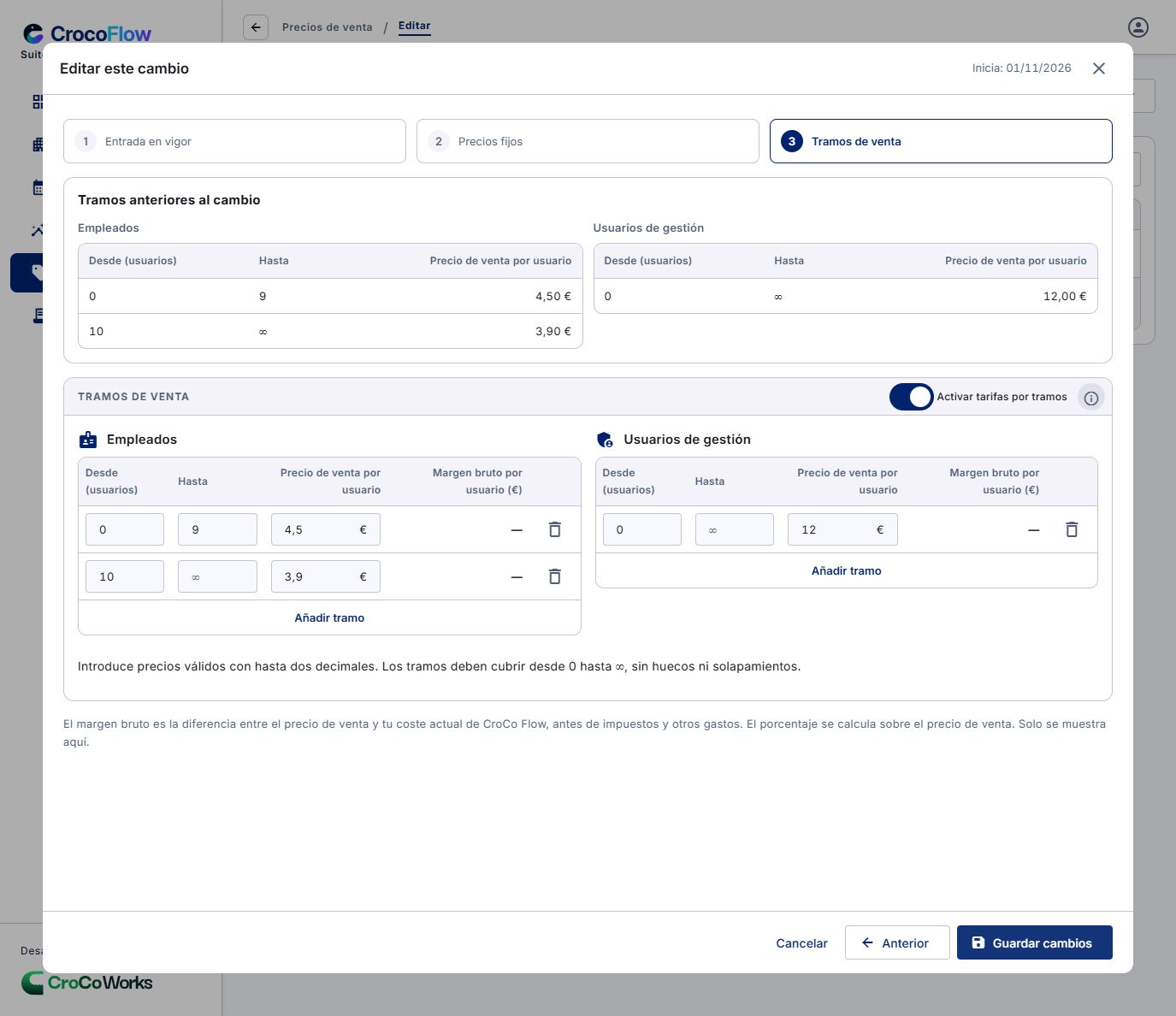Viewport: 1176px width, 1016px height.
Task: Click the 12,00 € previous price cell
Action: [x=1065, y=296]
